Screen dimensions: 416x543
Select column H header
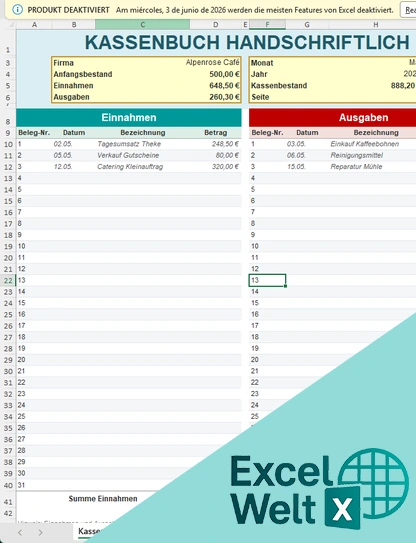click(375, 25)
